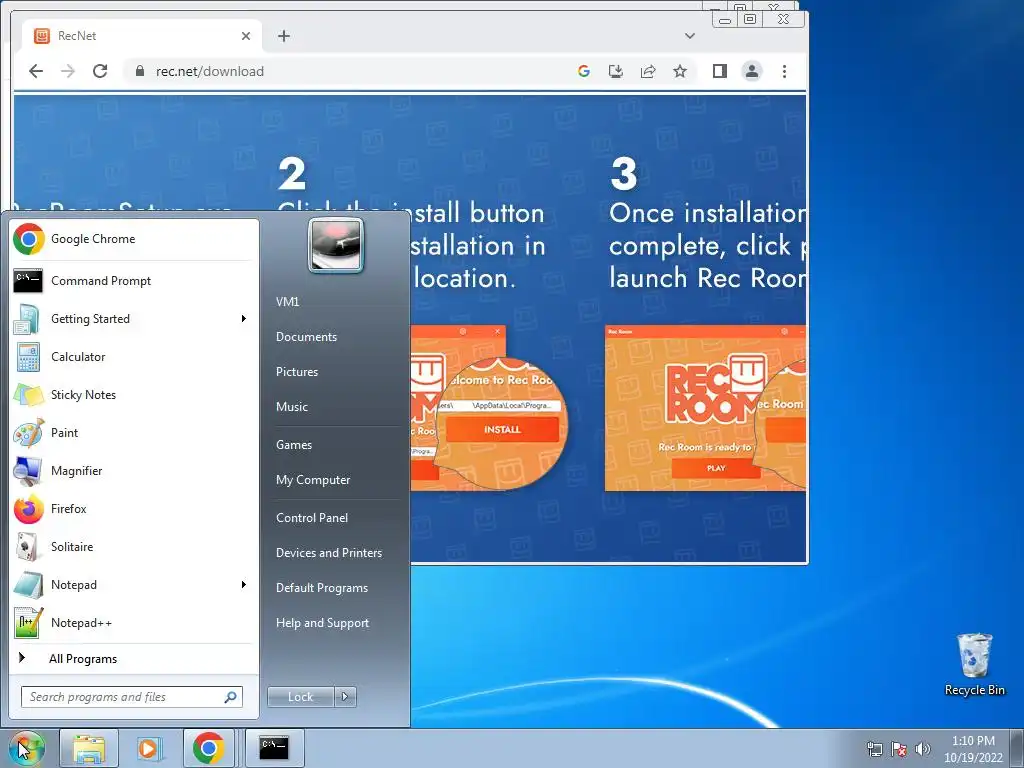Open Windows Explorer from taskbar
This screenshot has width=1024, height=768.
(x=89, y=748)
